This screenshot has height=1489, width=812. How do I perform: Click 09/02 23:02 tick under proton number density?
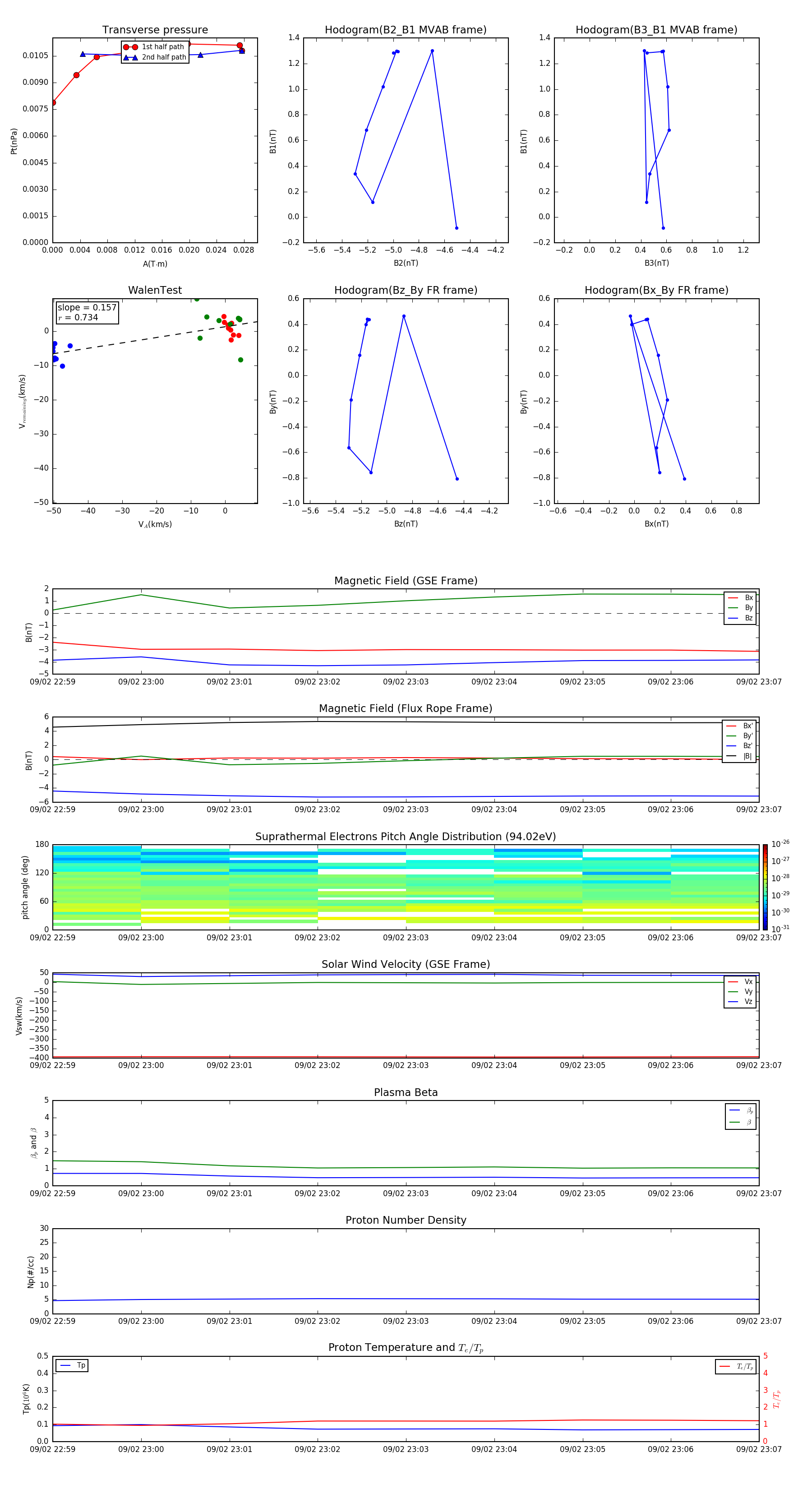(317, 1321)
